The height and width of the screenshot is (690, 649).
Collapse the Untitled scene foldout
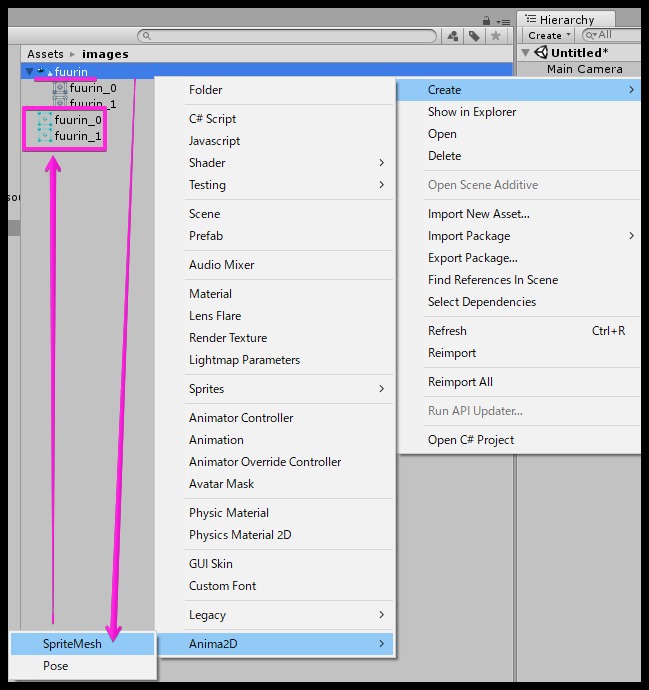tap(526, 53)
